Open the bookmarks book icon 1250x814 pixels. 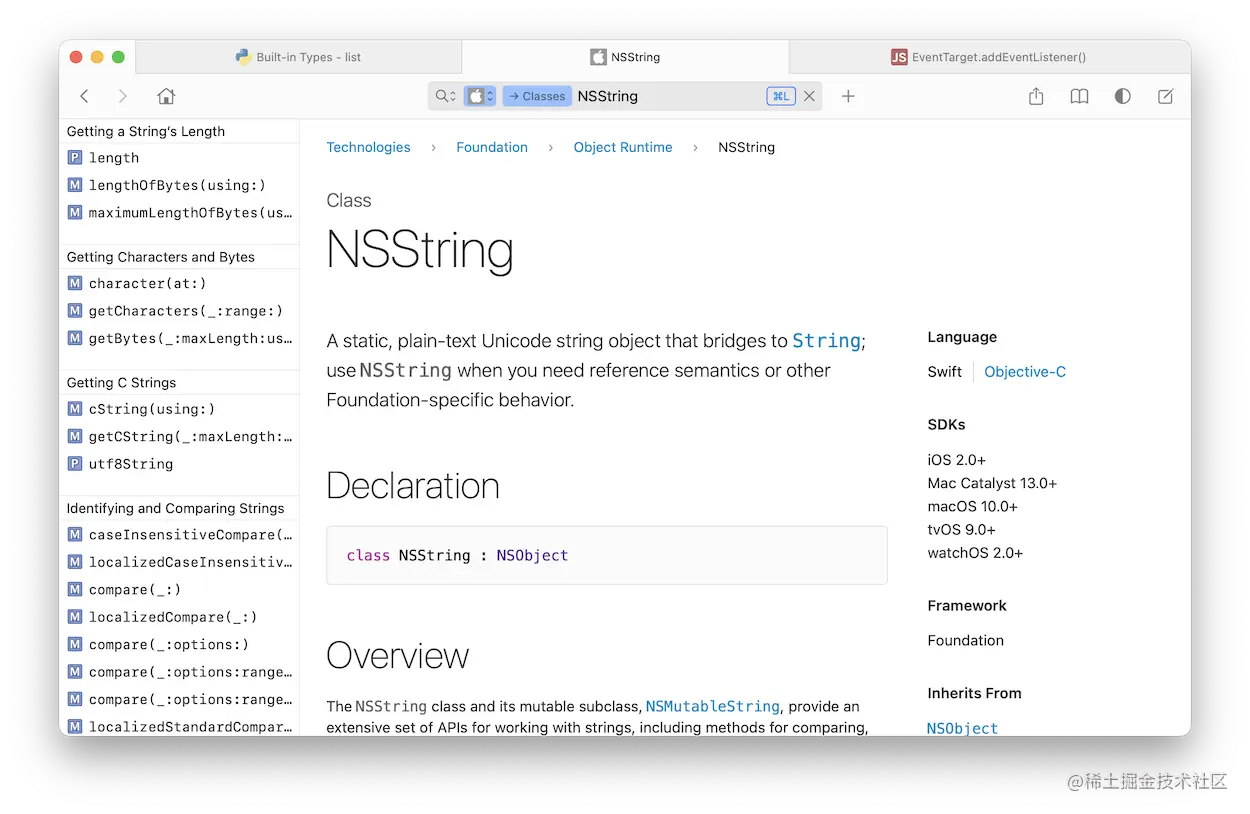1079,96
